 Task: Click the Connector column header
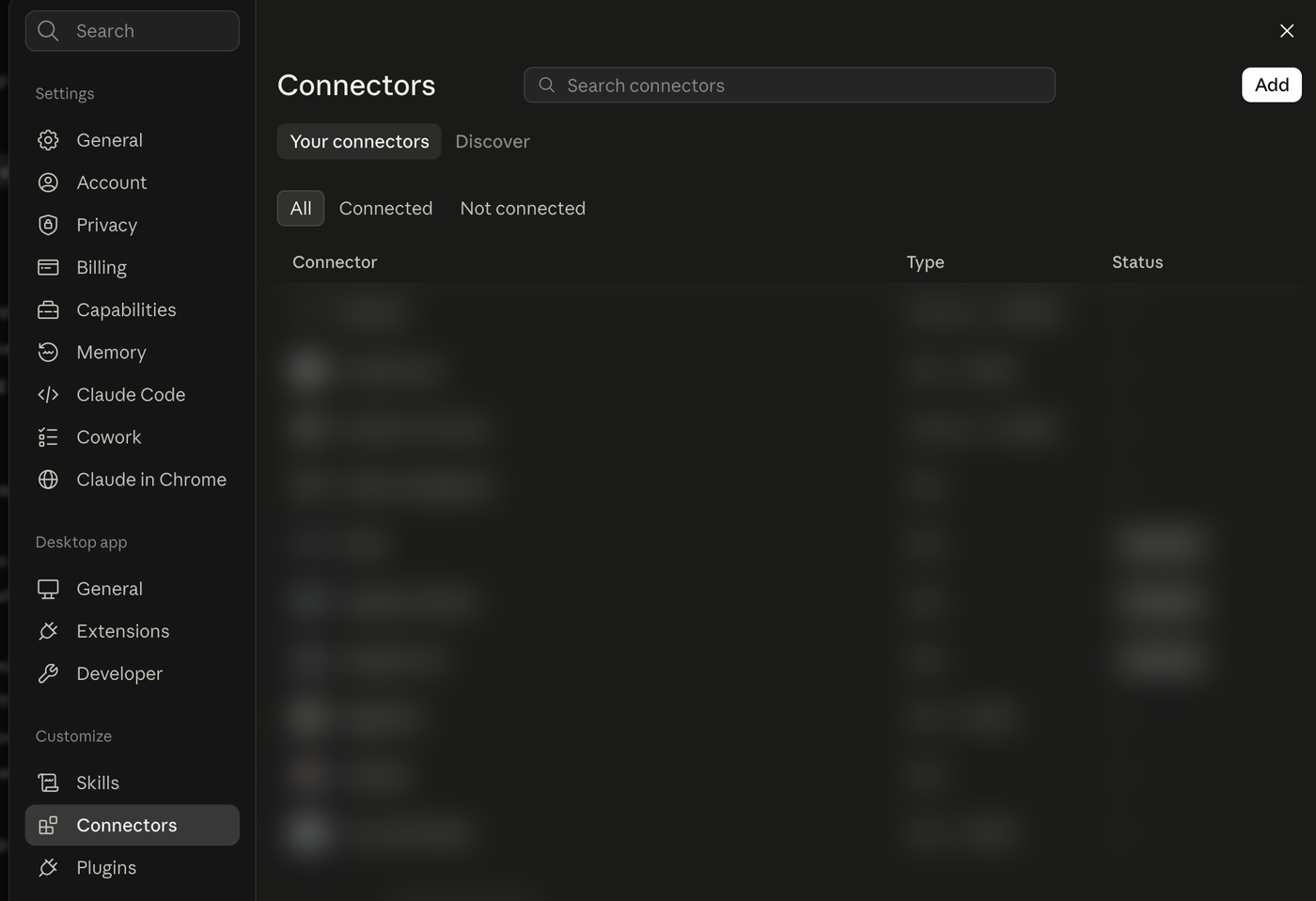(x=335, y=262)
